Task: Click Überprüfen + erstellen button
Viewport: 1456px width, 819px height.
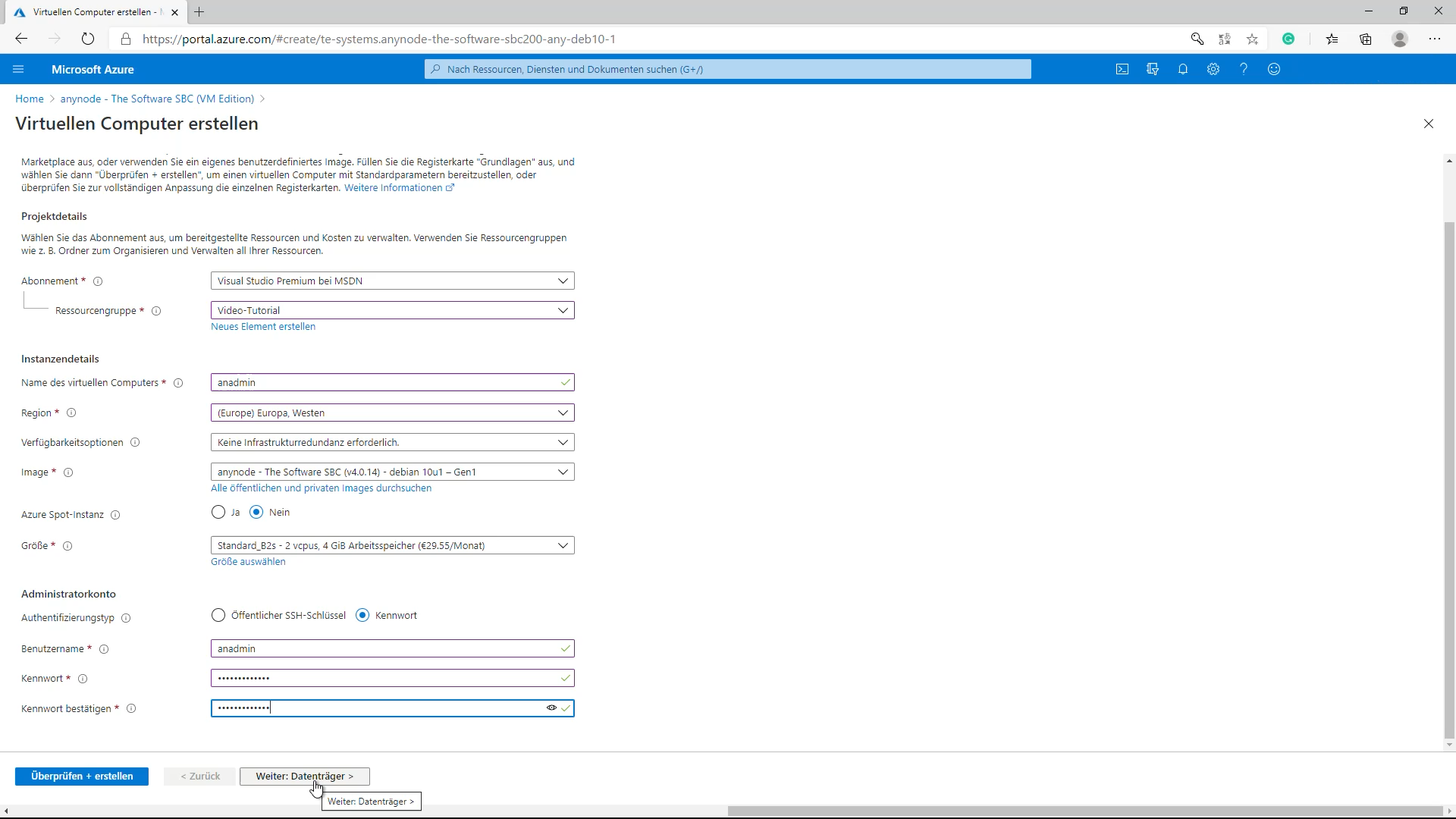Action: click(x=82, y=777)
